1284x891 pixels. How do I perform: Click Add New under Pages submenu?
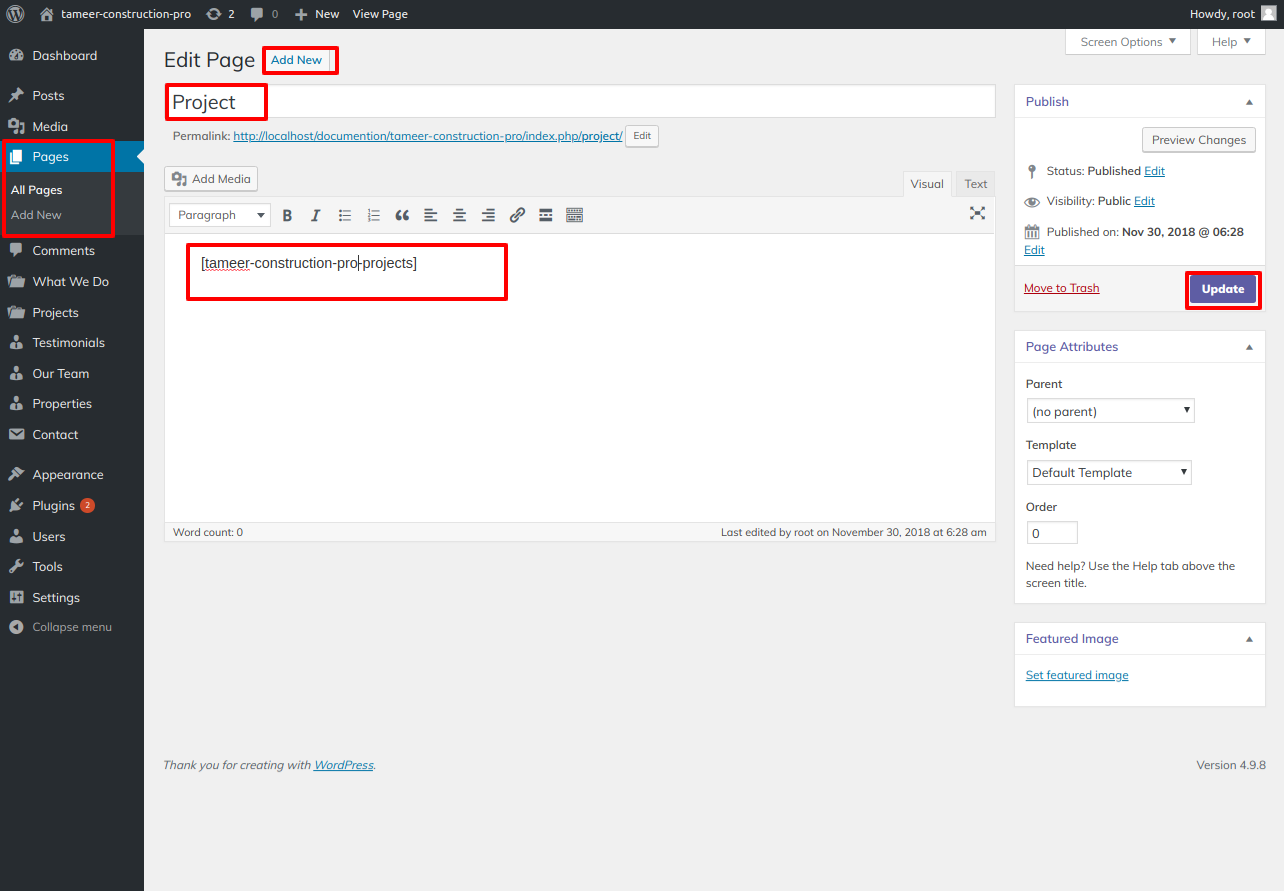36,215
